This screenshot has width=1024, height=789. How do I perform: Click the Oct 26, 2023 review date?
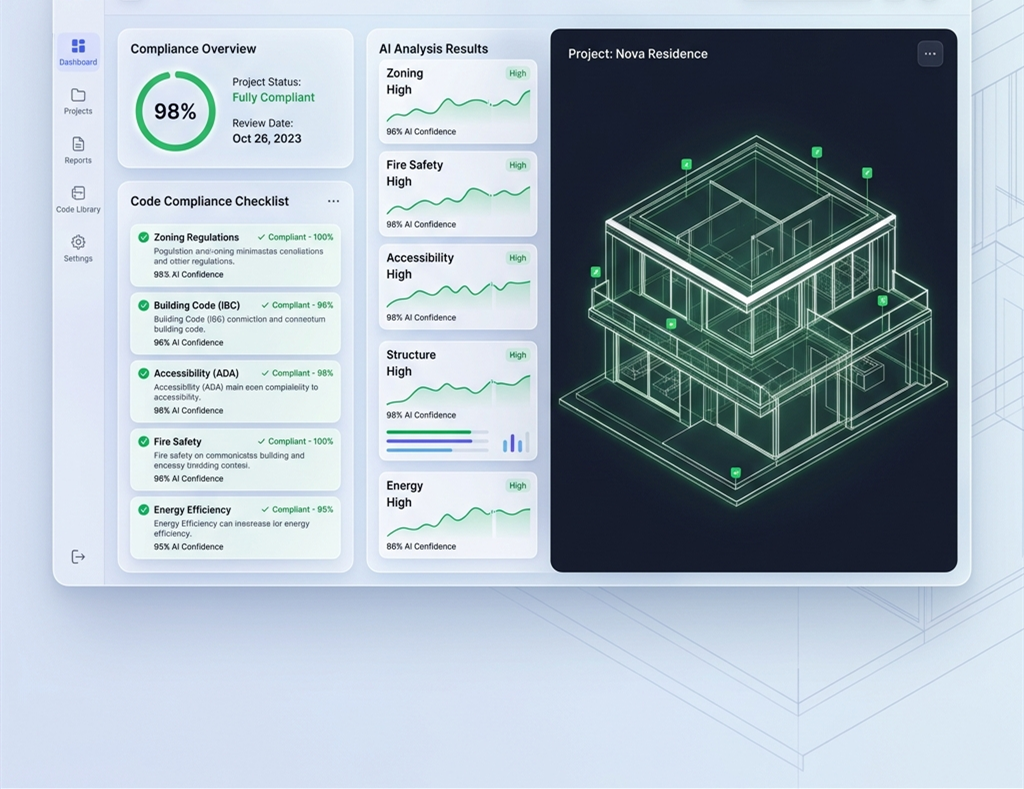point(266,138)
